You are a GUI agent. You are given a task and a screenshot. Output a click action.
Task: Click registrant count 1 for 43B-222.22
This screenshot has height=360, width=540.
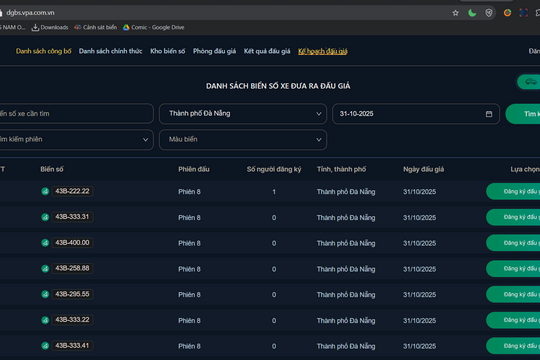tap(274, 192)
